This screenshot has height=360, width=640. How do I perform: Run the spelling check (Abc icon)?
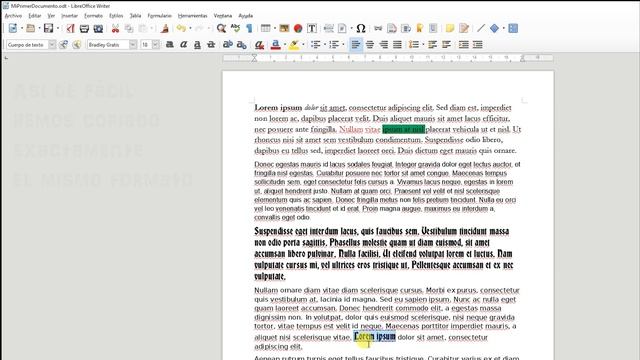coord(235,28)
